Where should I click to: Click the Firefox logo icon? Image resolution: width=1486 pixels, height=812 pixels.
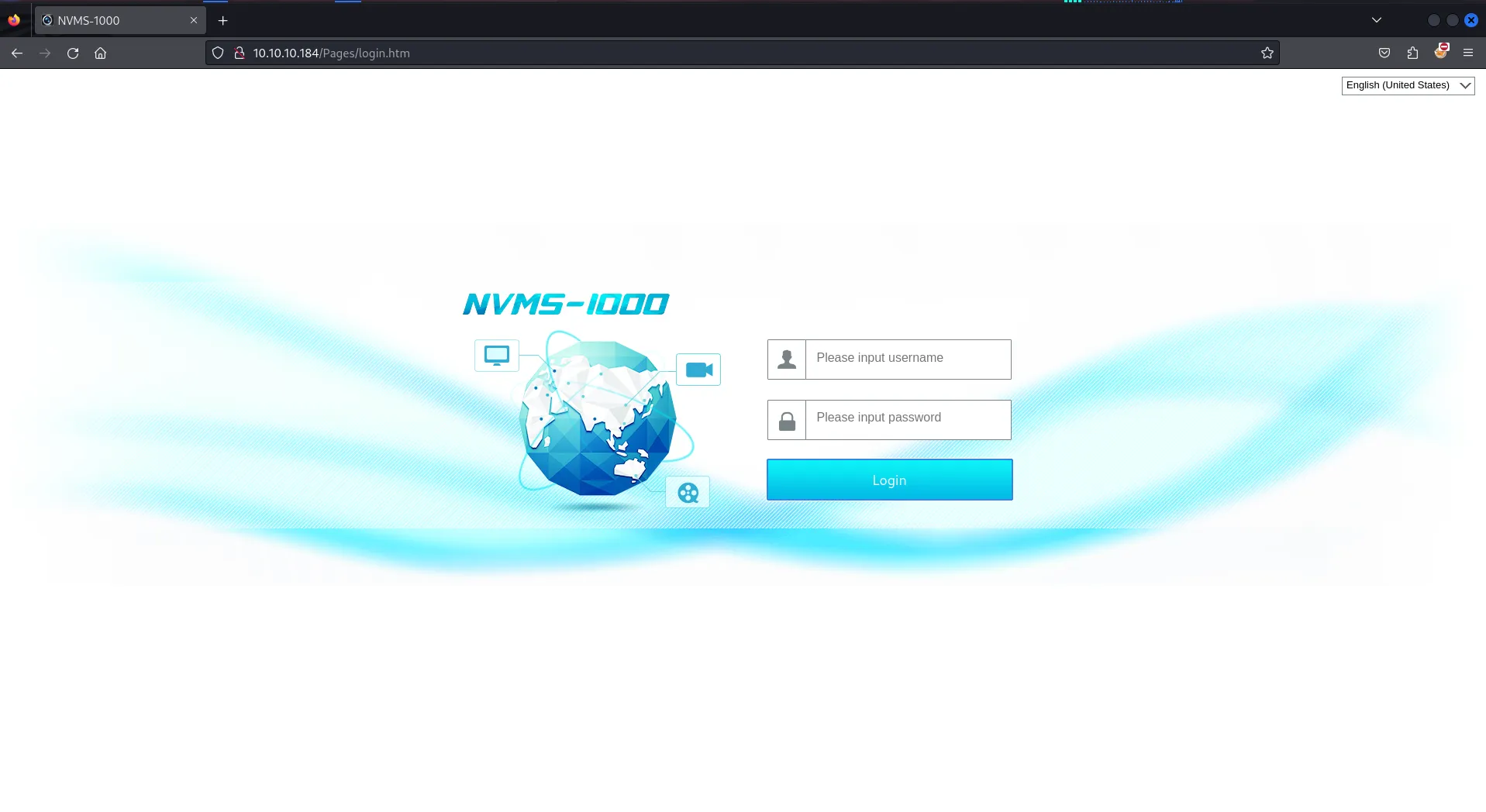tap(14, 20)
